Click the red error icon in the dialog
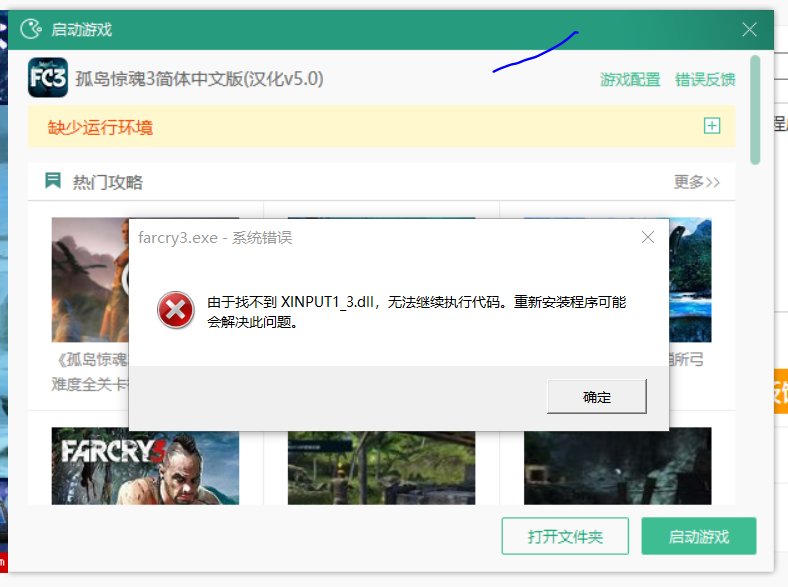 click(x=175, y=310)
